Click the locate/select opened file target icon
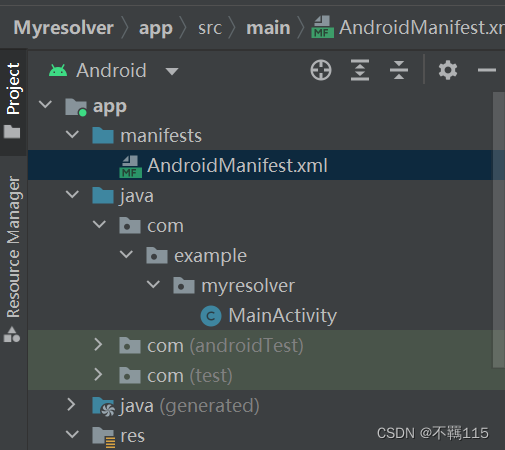505x450 pixels. tap(321, 70)
